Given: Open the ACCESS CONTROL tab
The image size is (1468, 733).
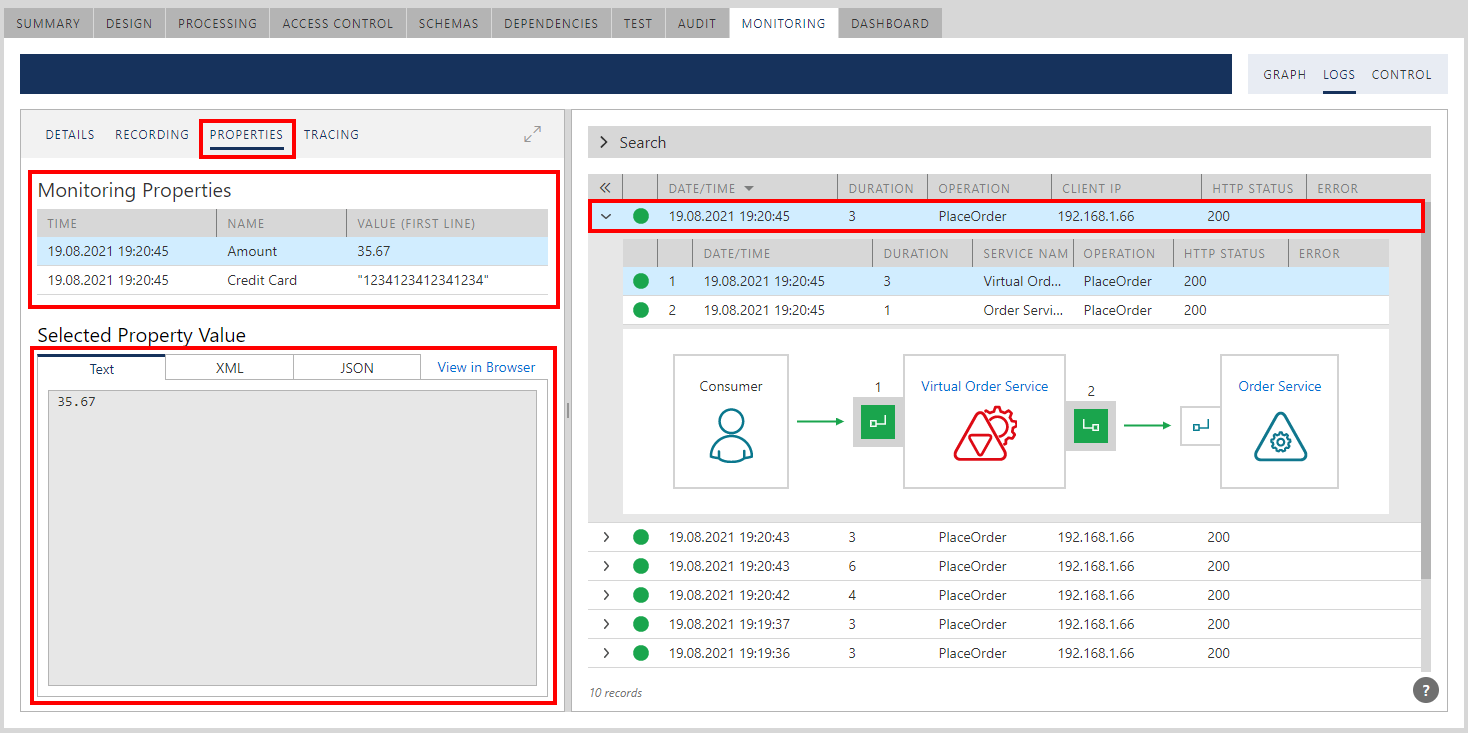Looking at the screenshot, I should point(338,23).
